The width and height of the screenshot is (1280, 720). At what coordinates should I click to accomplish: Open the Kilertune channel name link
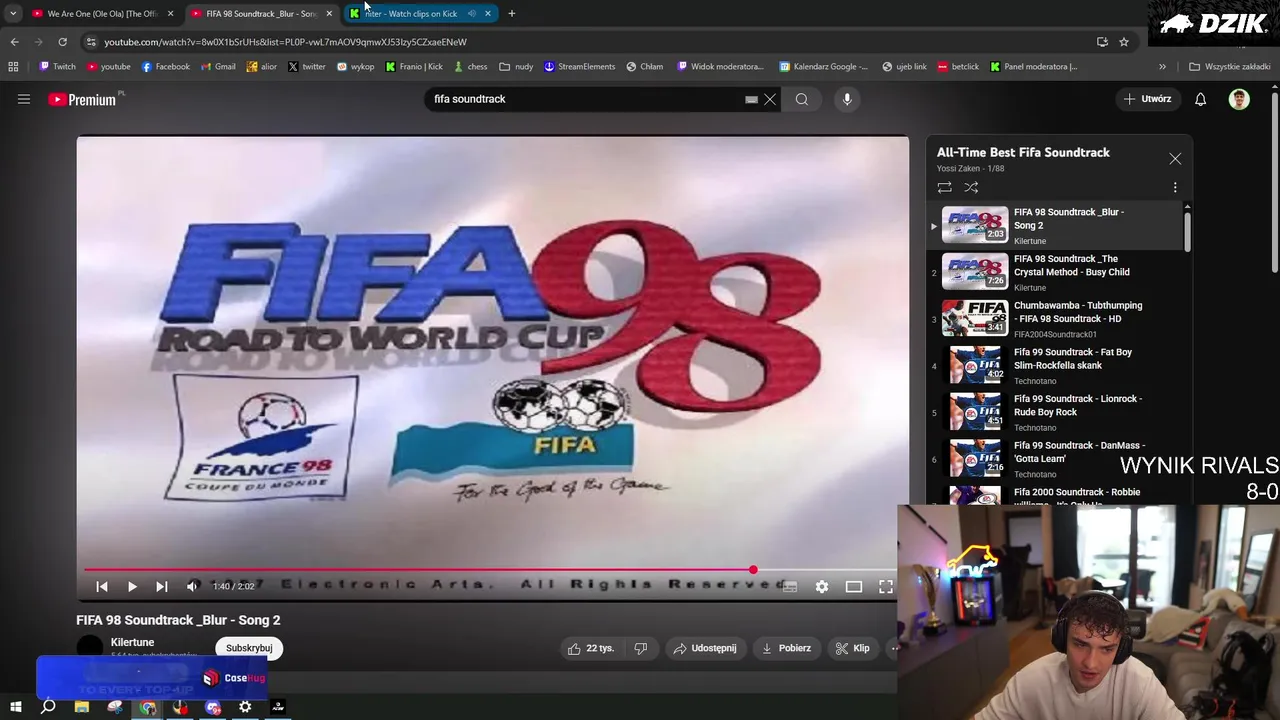tap(132, 642)
